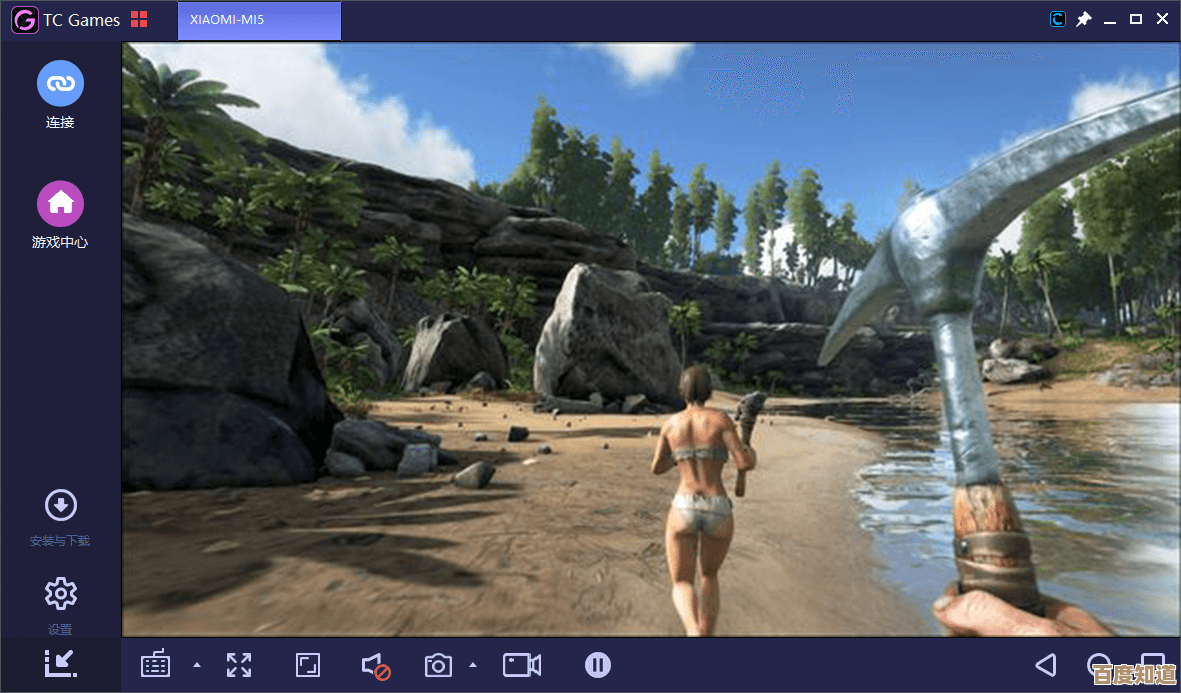Expand the arrow next to camera icon
Screen dimensions: 1181x693
point(473,665)
